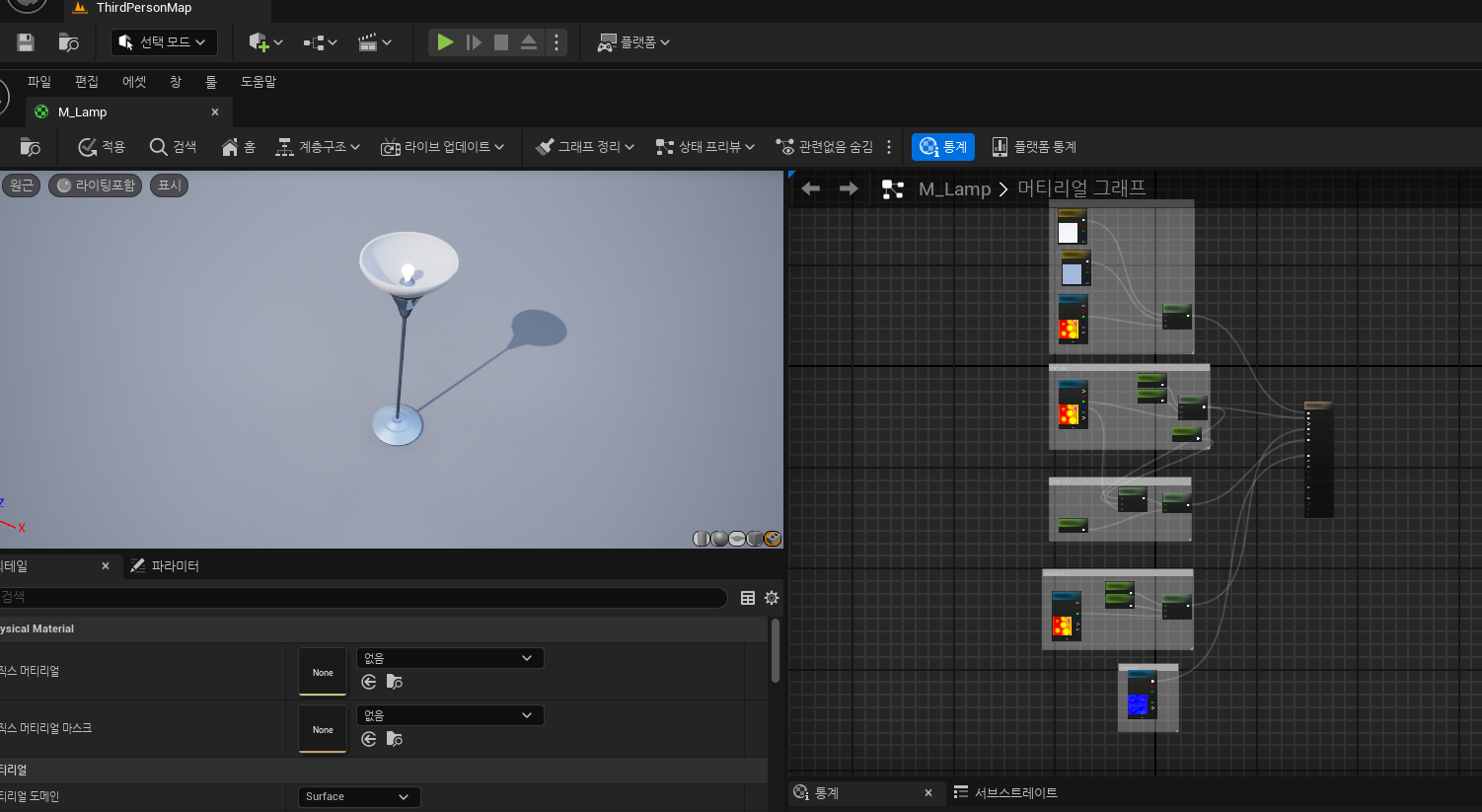Open the add actor cube-plus dropdown
The image size is (1482, 812).
(265, 42)
